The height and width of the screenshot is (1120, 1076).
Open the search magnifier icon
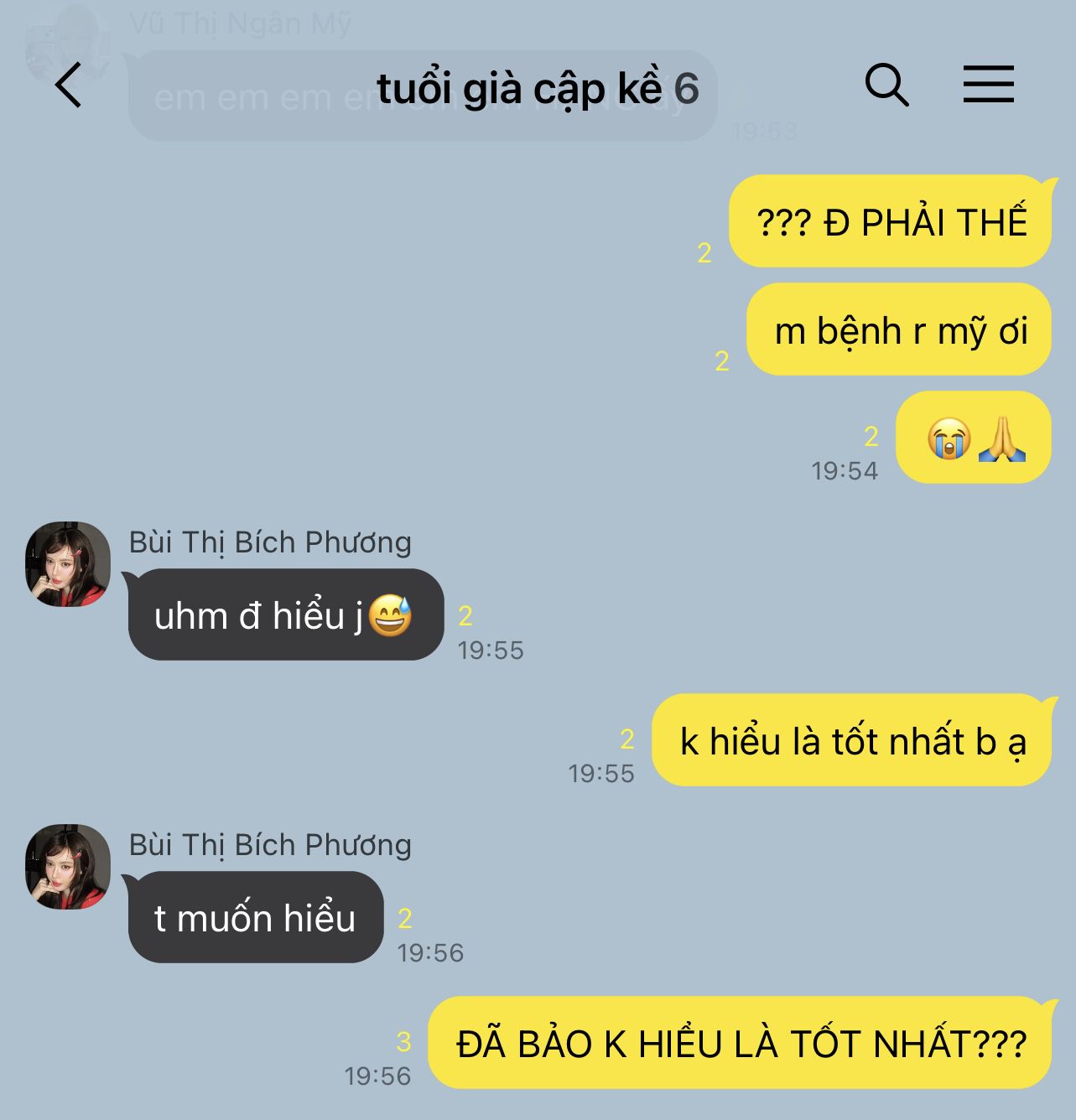click(x=886, y=85)
